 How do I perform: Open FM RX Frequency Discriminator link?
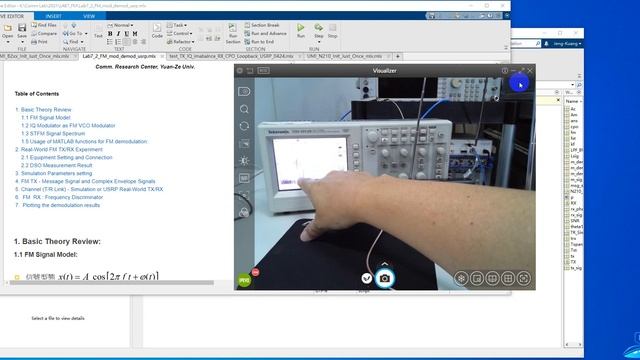click(x=63, y=197)
